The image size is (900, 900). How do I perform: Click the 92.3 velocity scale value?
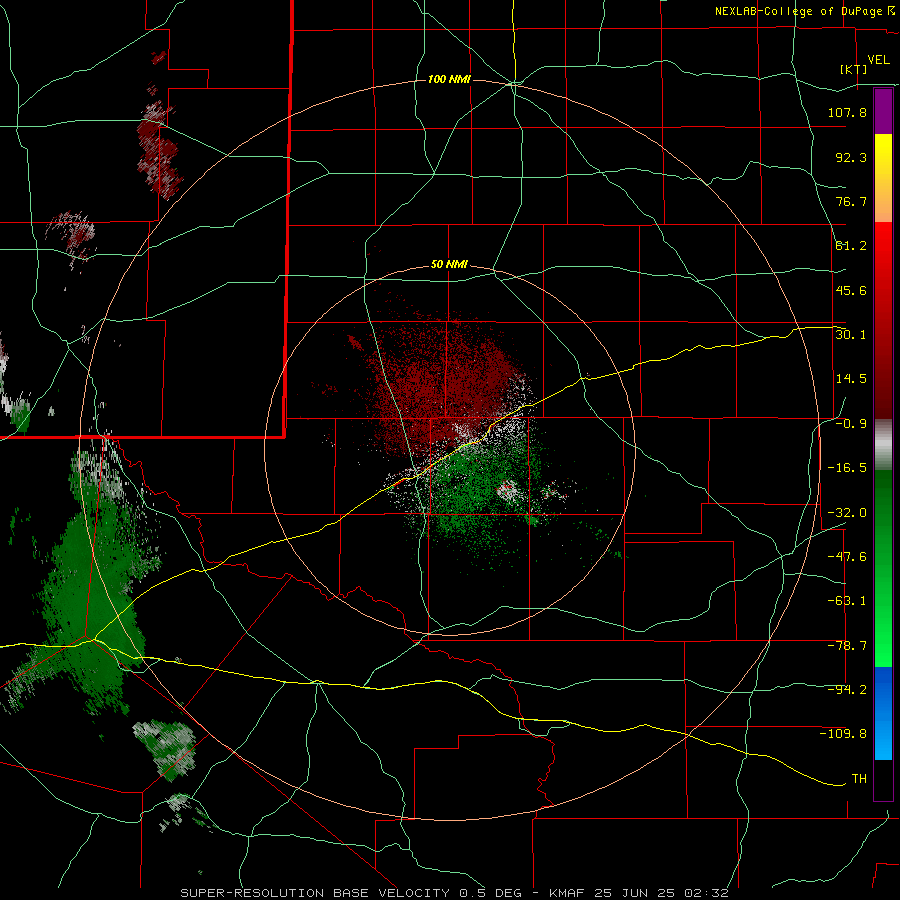click(851, 157)
